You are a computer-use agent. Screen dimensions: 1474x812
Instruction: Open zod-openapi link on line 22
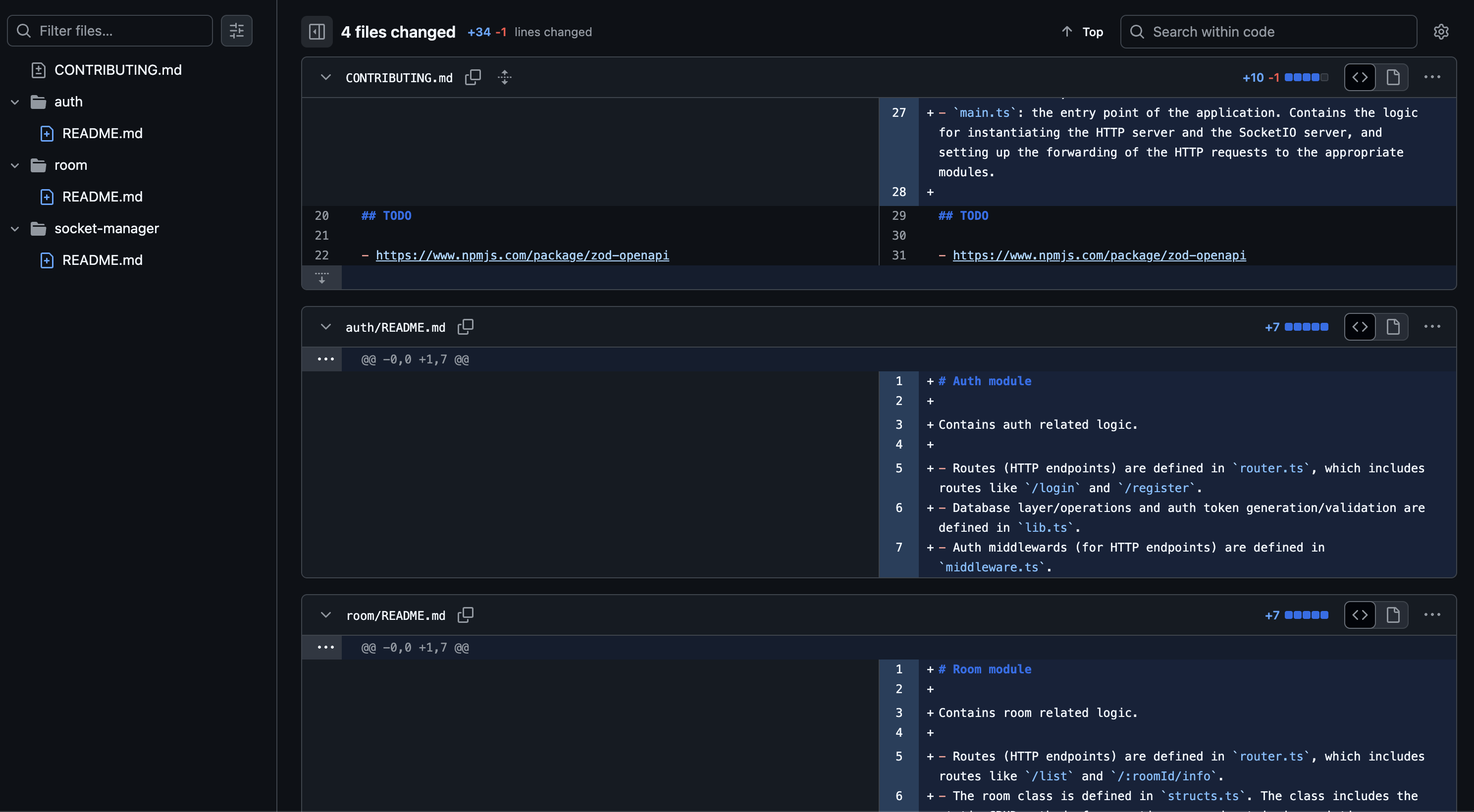pyautogui.click(x=522, y=255)
